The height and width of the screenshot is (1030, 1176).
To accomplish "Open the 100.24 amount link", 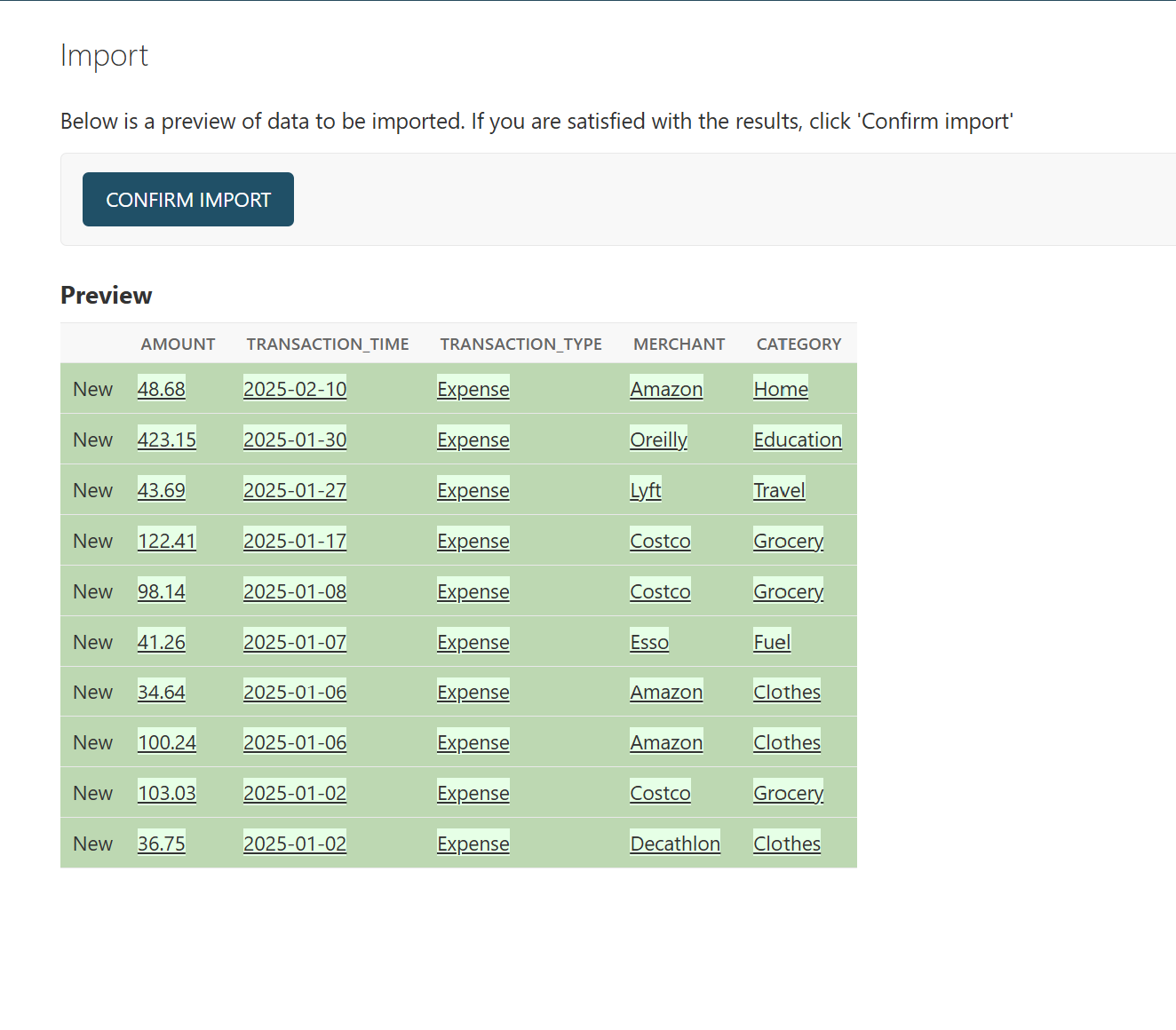I will tap(167, 742).
